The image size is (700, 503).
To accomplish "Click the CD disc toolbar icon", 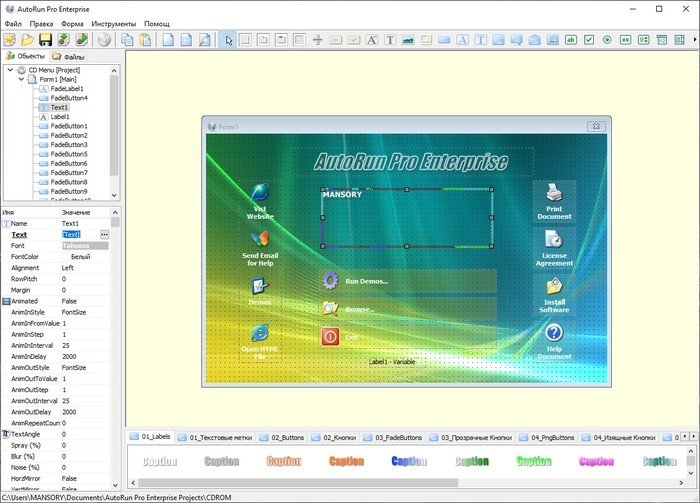I will (104, 40).
